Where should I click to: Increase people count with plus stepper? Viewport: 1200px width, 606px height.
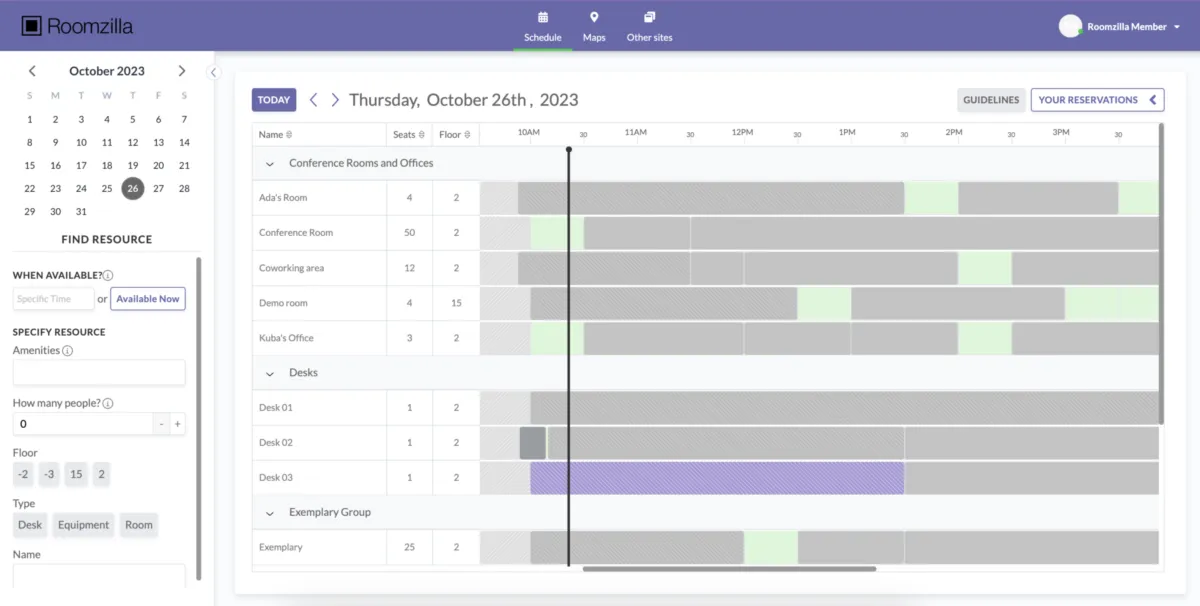click(178, 424)
